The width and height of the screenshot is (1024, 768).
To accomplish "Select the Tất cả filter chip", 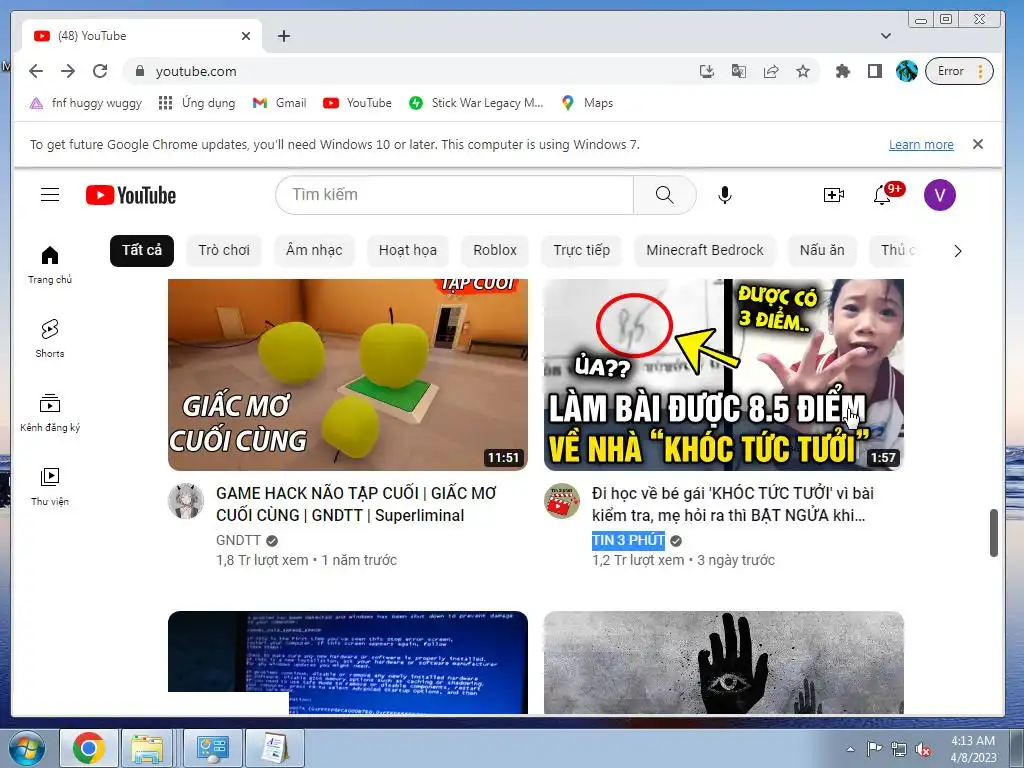I will [x=142, y=251].
